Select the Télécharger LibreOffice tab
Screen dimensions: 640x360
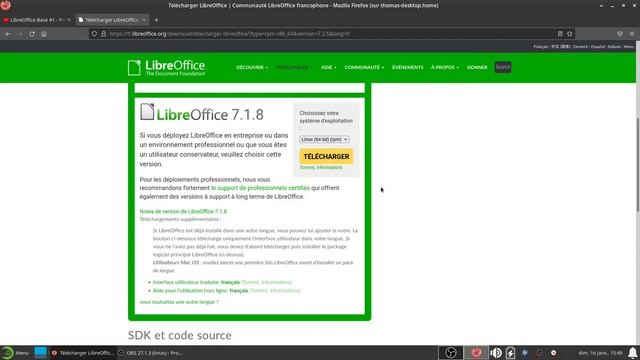pyautogui.click(x=112, y=20)
